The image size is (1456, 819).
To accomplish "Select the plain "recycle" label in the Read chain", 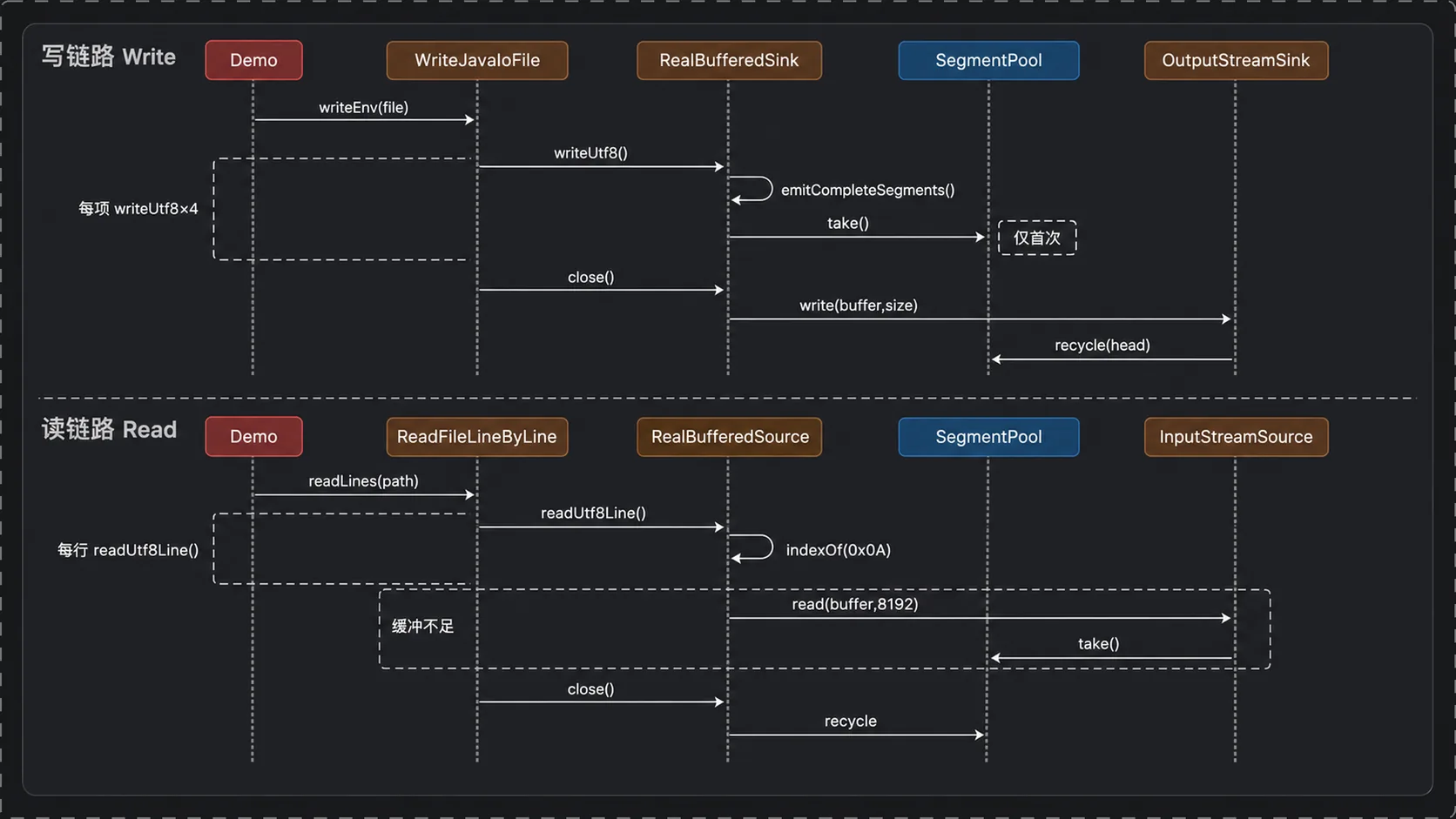I will [851, 721].
